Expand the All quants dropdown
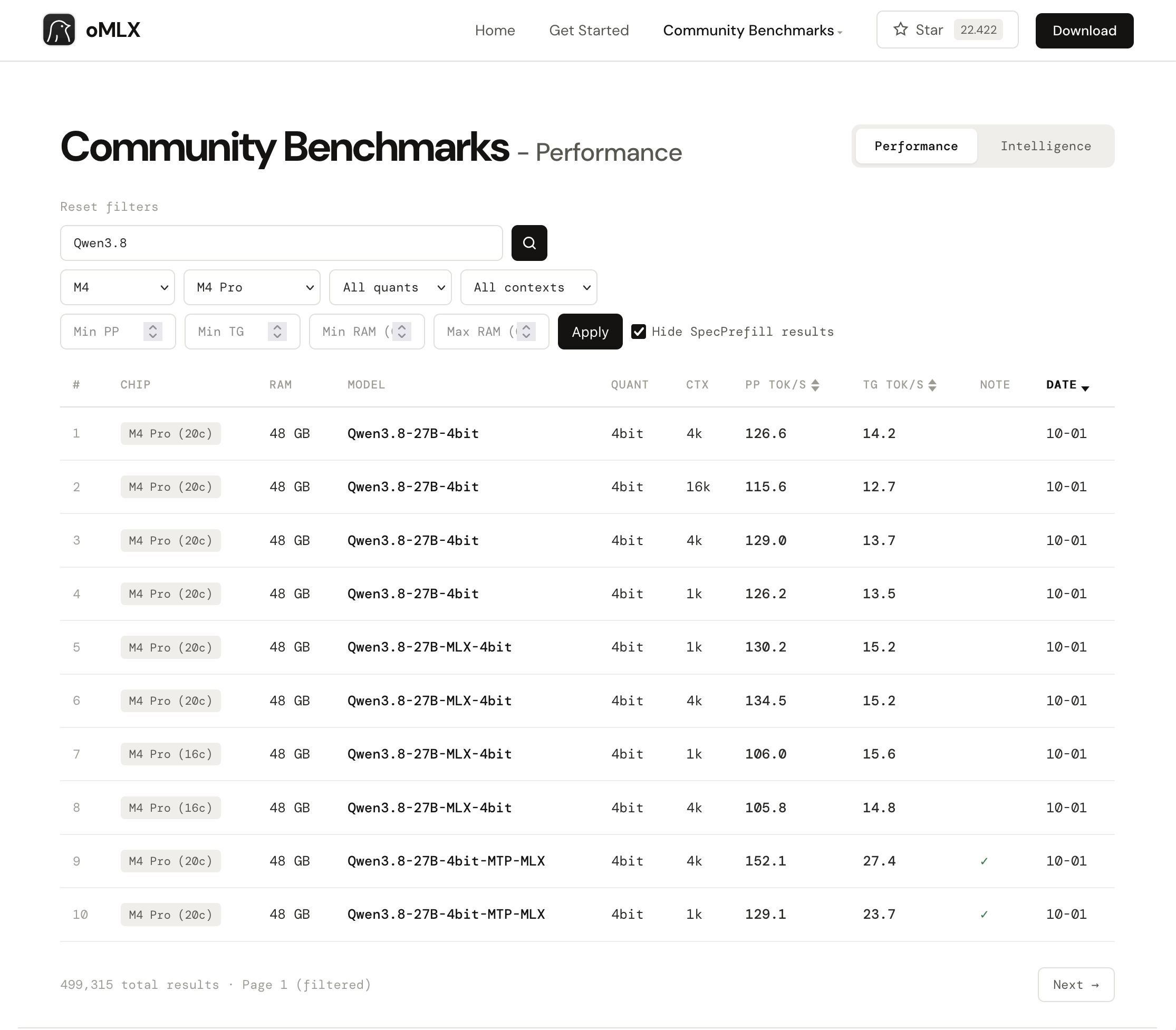The height and width of the screenshot is (1030, 1176). tap(390, 287)
